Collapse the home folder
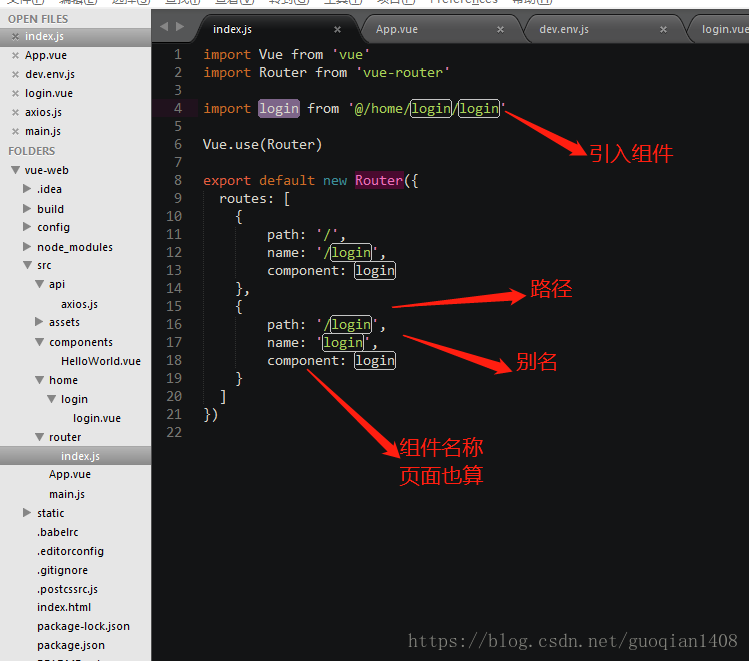 tap(40, 380)
